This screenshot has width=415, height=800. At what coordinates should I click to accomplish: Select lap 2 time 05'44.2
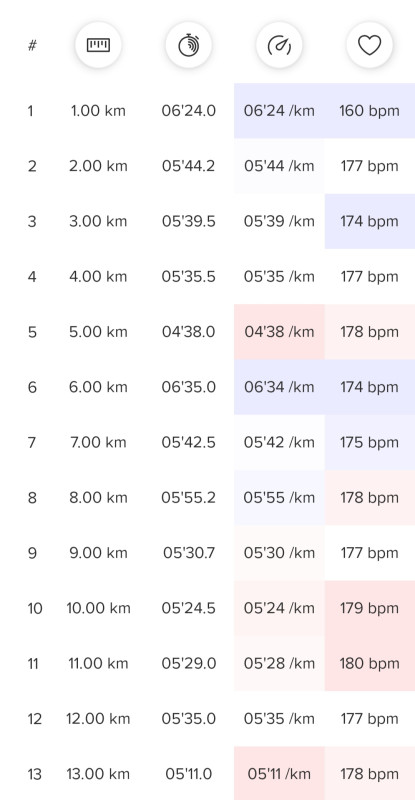188,166
